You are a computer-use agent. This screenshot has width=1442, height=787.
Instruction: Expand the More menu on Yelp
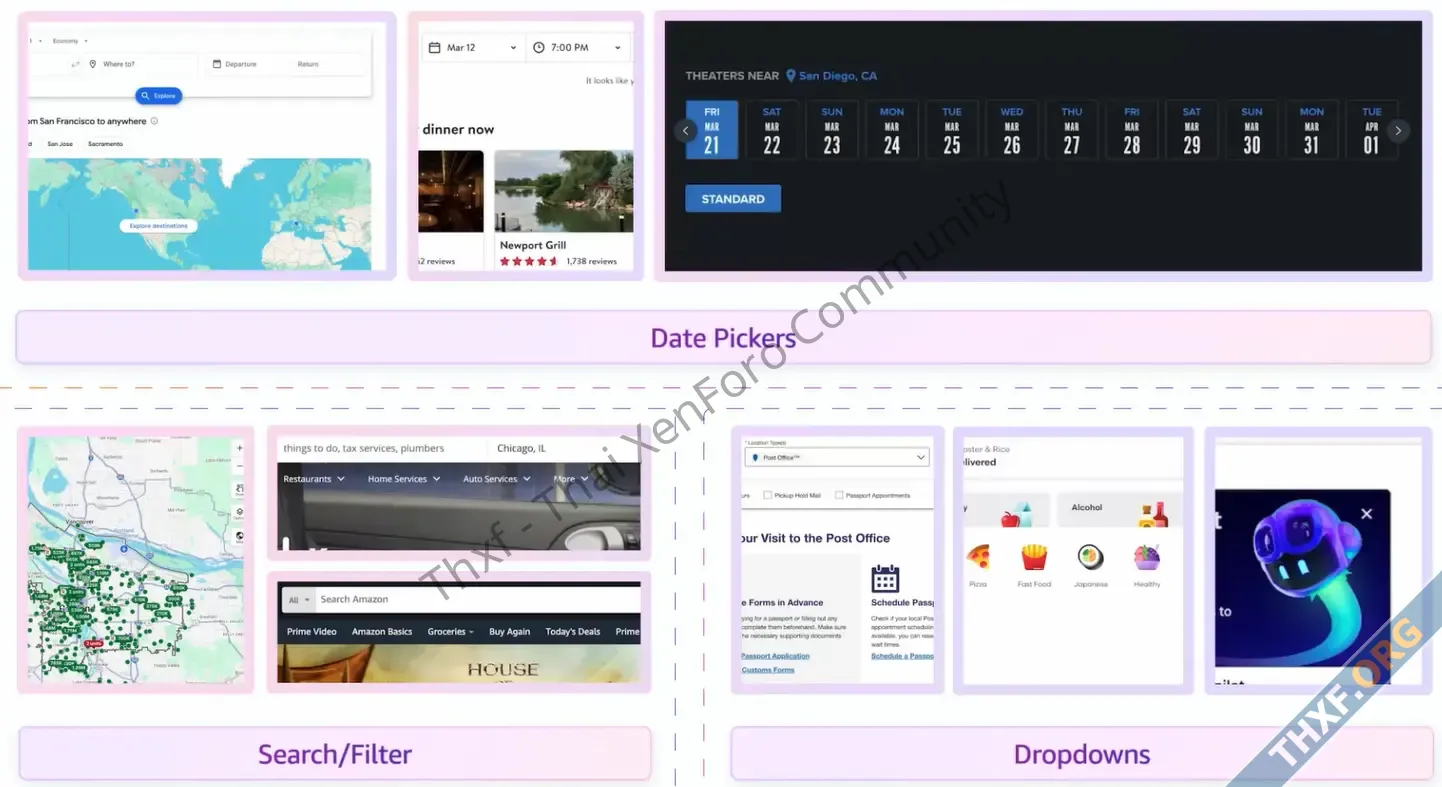click(x=571, y=479)
